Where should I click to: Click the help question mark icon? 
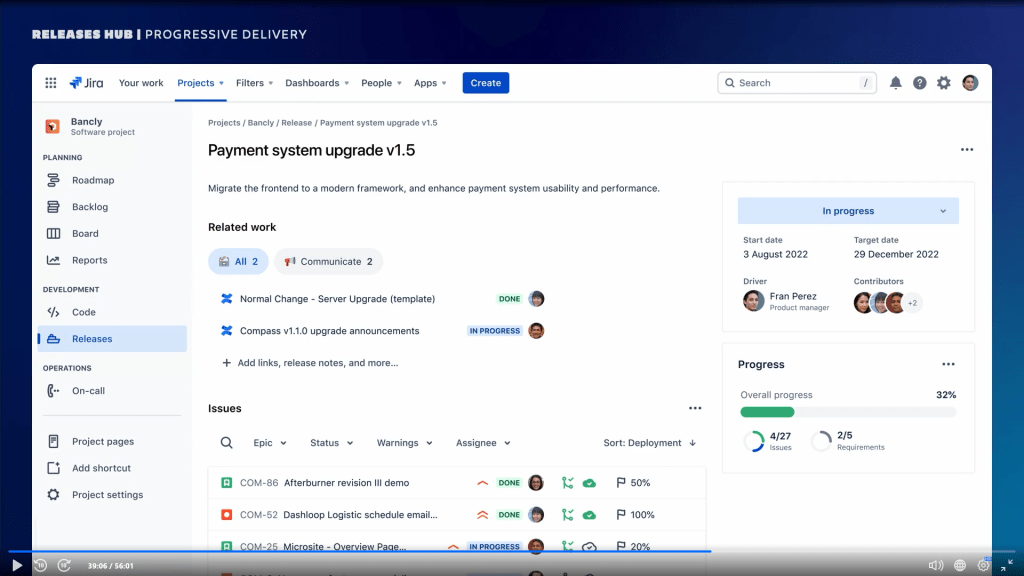[x=920, y=83]
